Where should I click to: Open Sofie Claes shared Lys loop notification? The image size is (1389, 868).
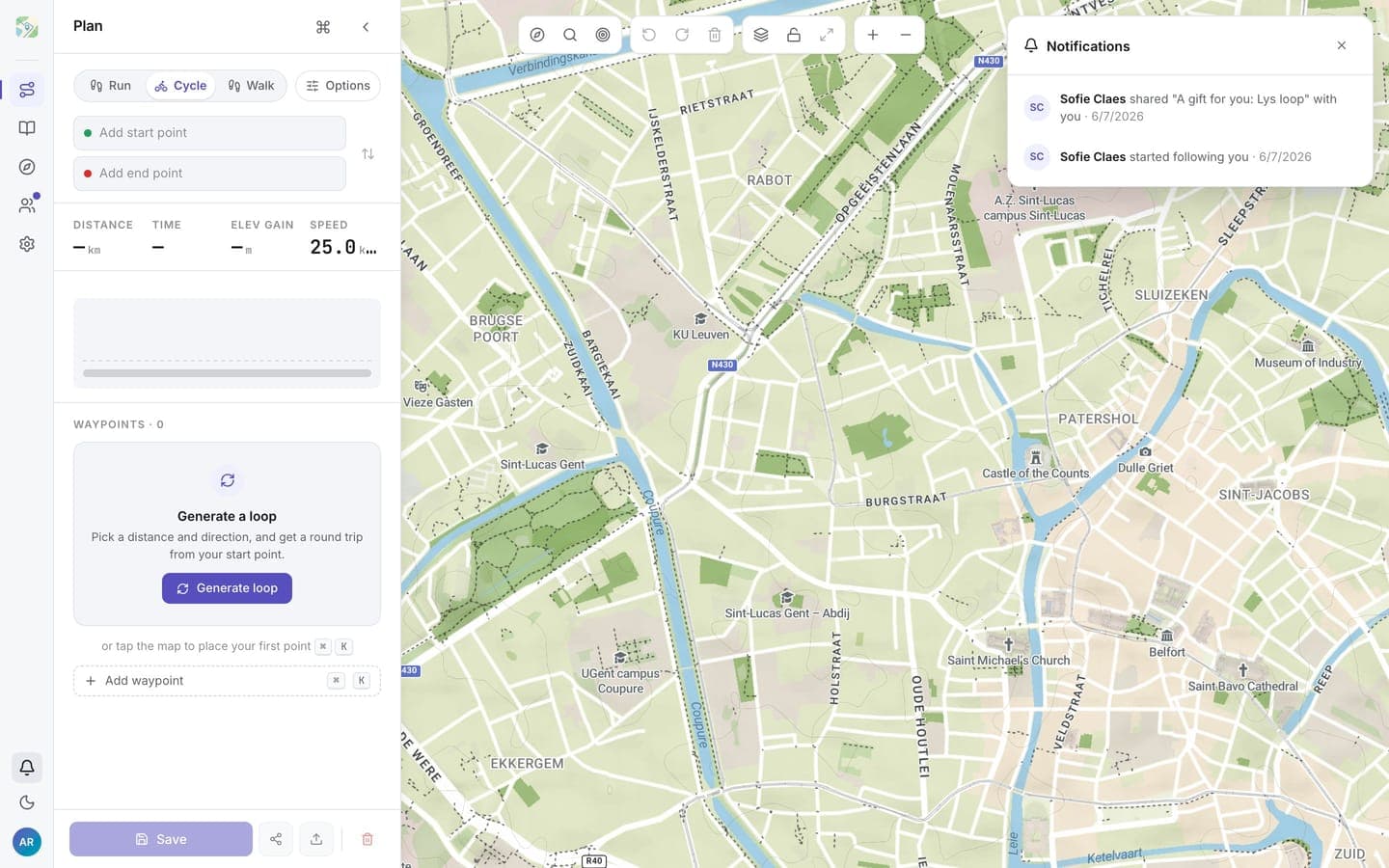point(1190,107)
